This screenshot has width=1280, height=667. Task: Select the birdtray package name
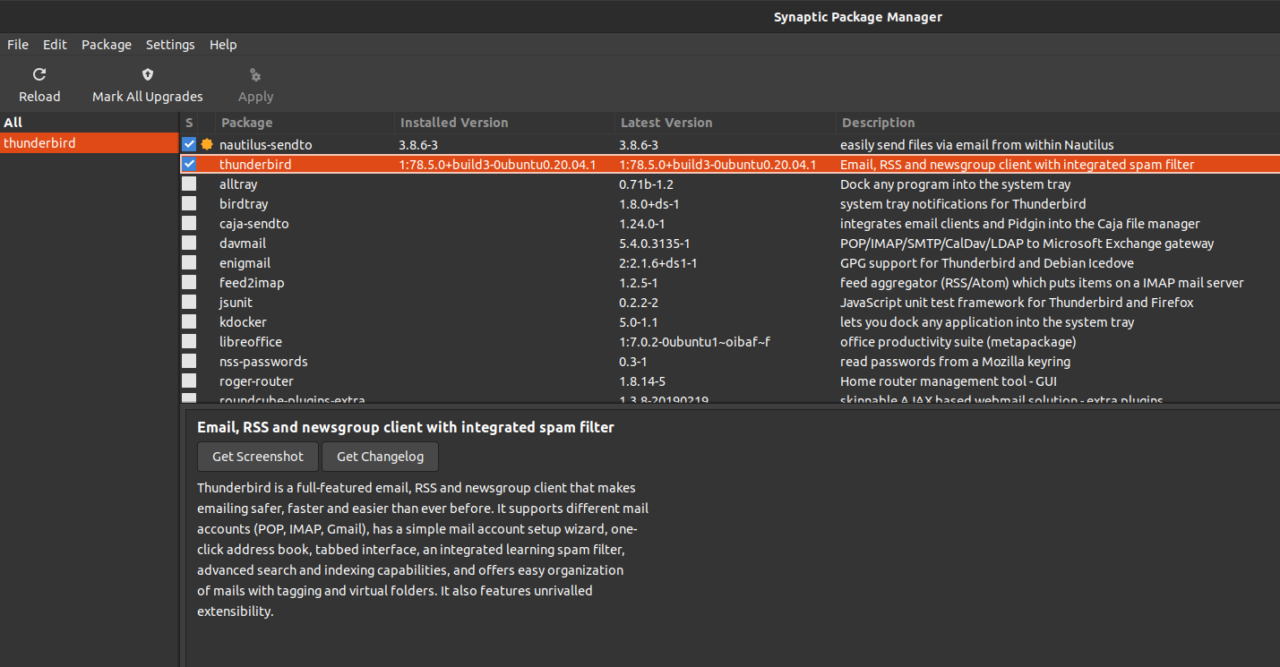pyautogui.click(x=243, y=204)
